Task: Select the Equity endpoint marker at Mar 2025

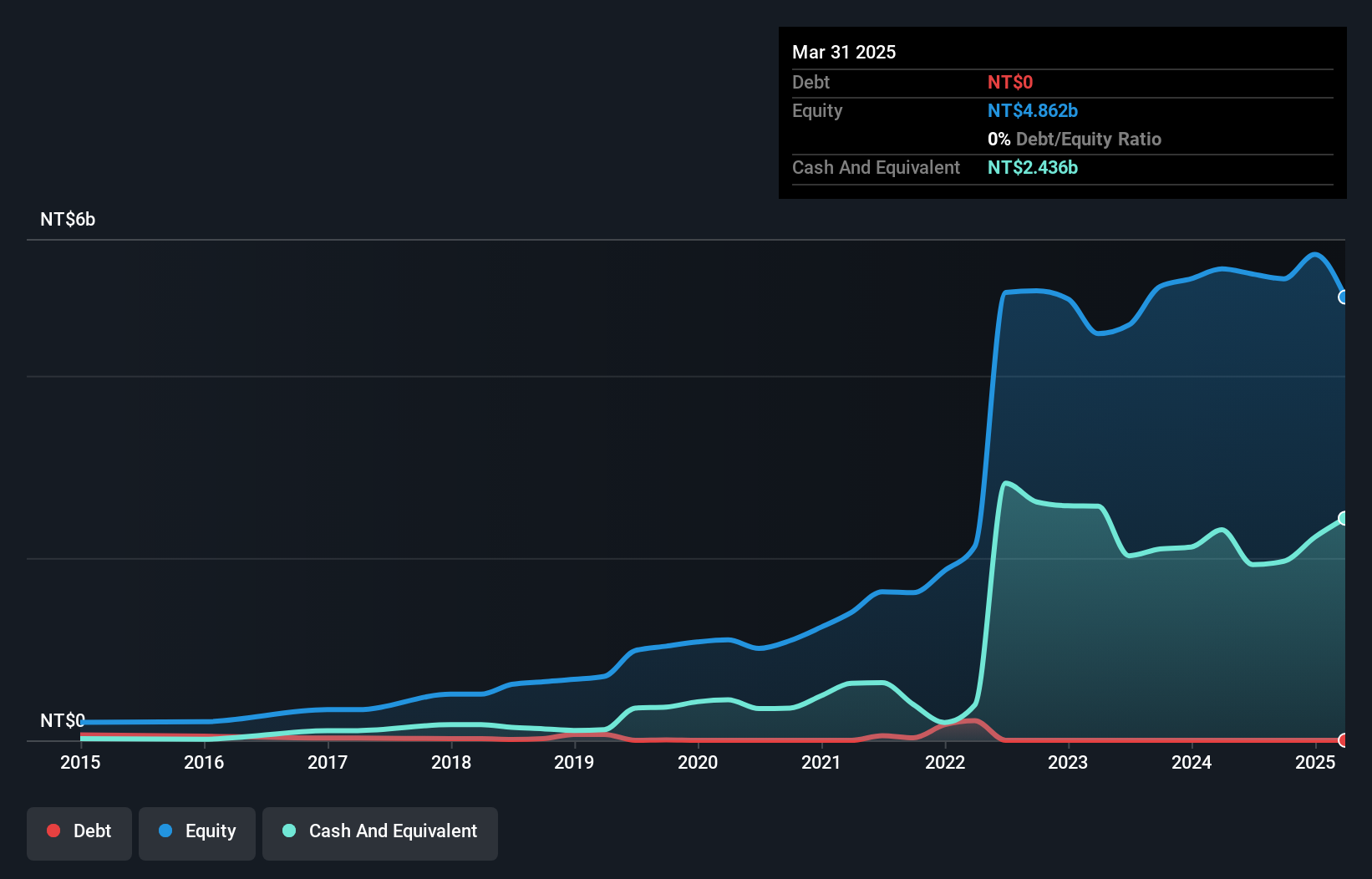Action: coord(1344,297)
